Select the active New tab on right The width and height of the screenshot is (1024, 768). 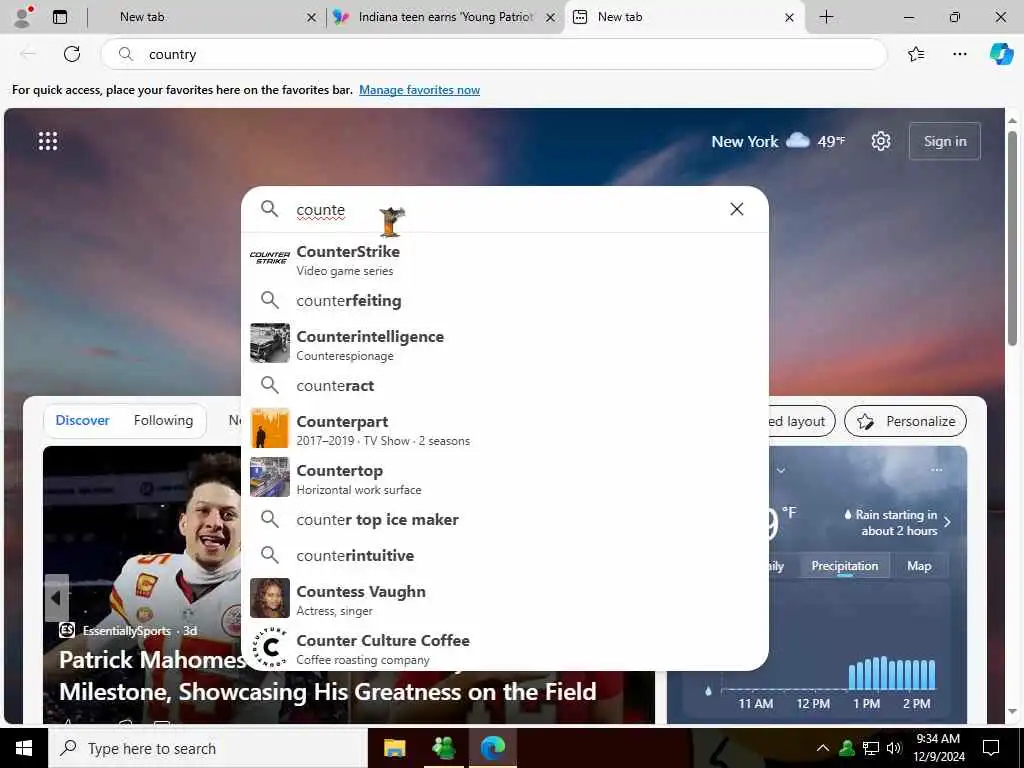pyautogui.click(x=684, y=17)
